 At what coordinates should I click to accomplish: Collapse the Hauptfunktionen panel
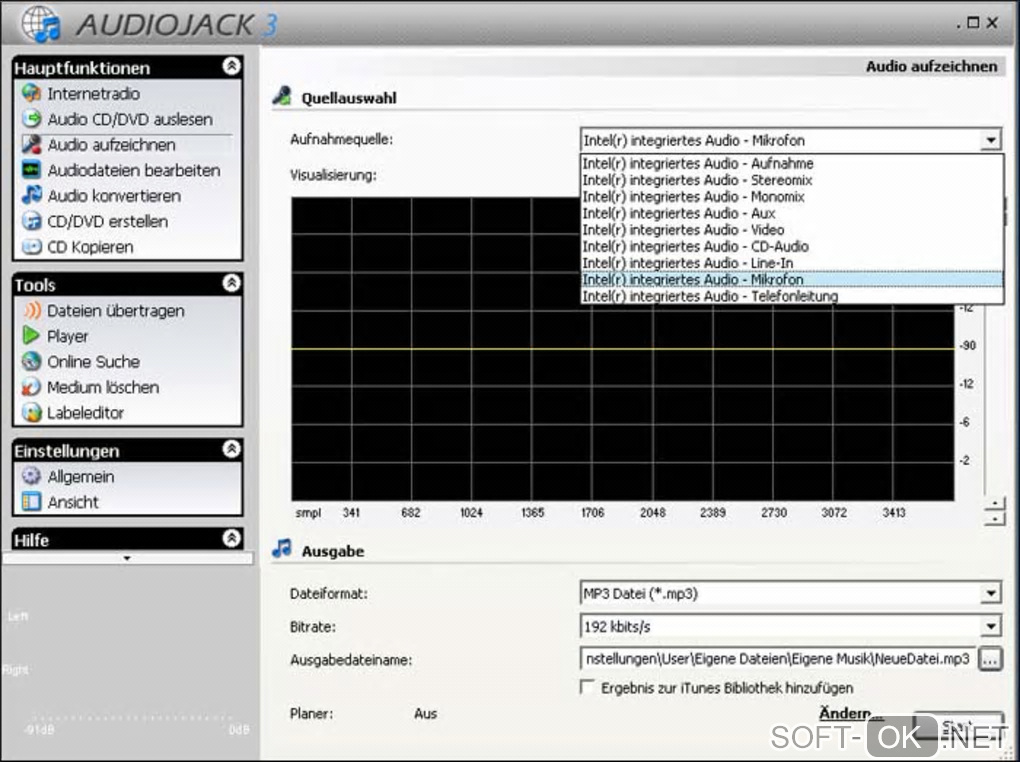click(231, 67)
